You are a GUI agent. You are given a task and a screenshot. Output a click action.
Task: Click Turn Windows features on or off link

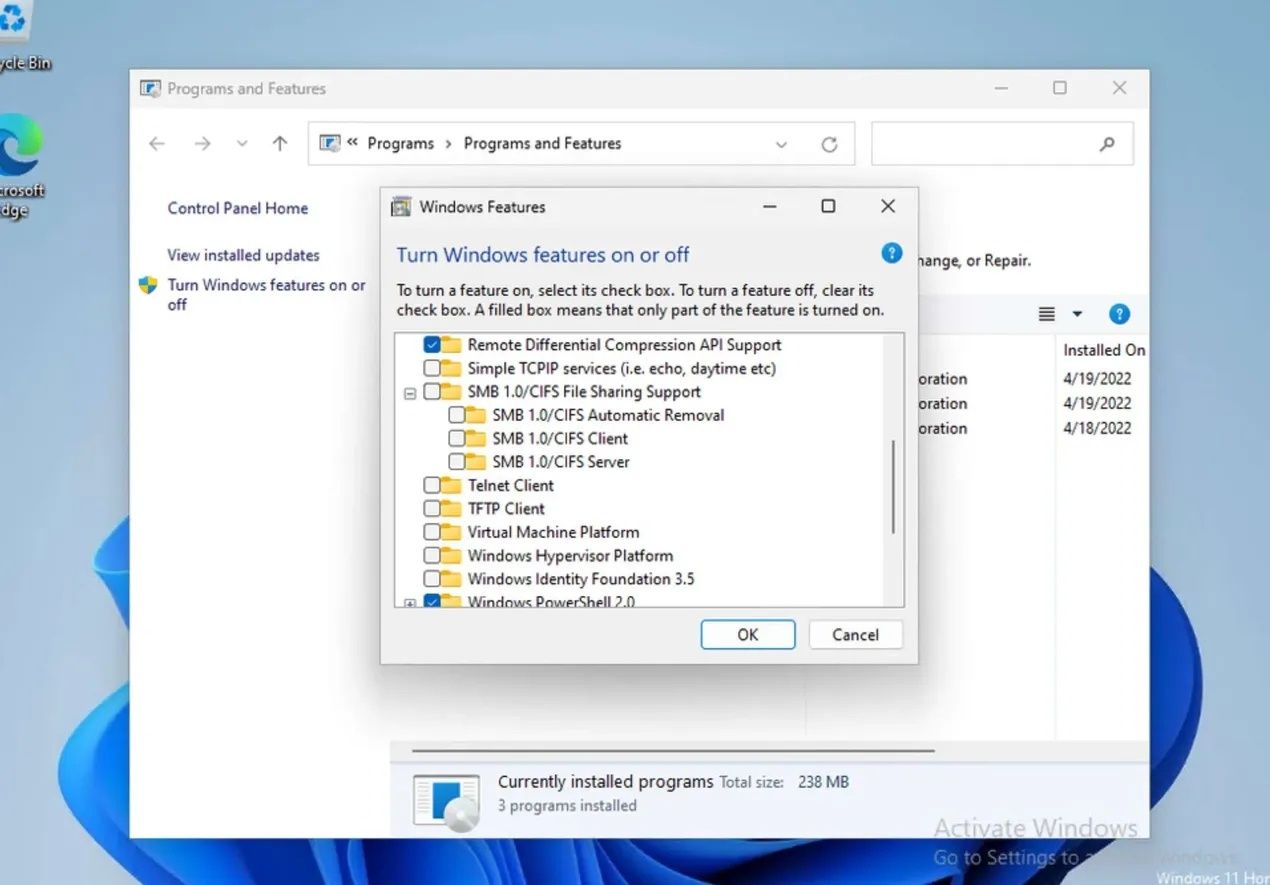click(266, 294)
